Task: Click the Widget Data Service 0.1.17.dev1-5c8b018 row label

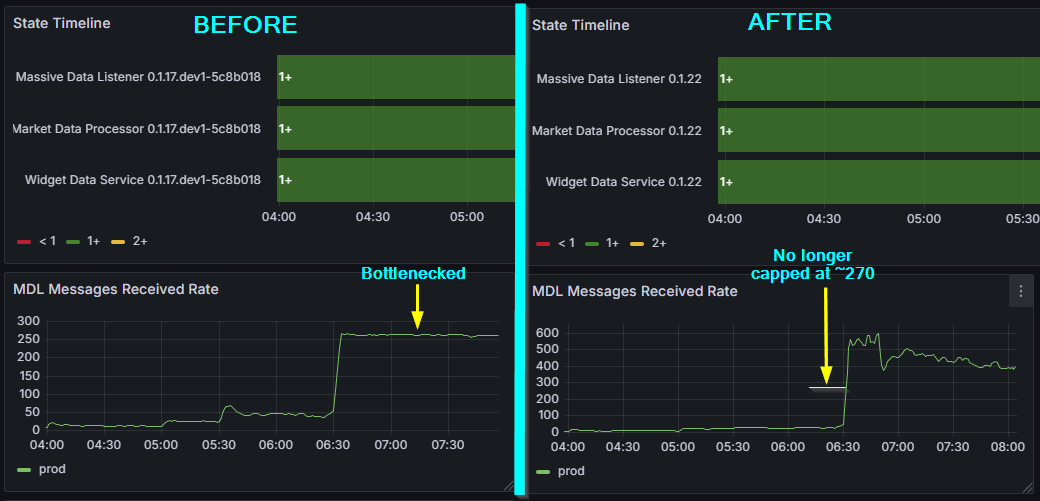Action: [142, 180]
